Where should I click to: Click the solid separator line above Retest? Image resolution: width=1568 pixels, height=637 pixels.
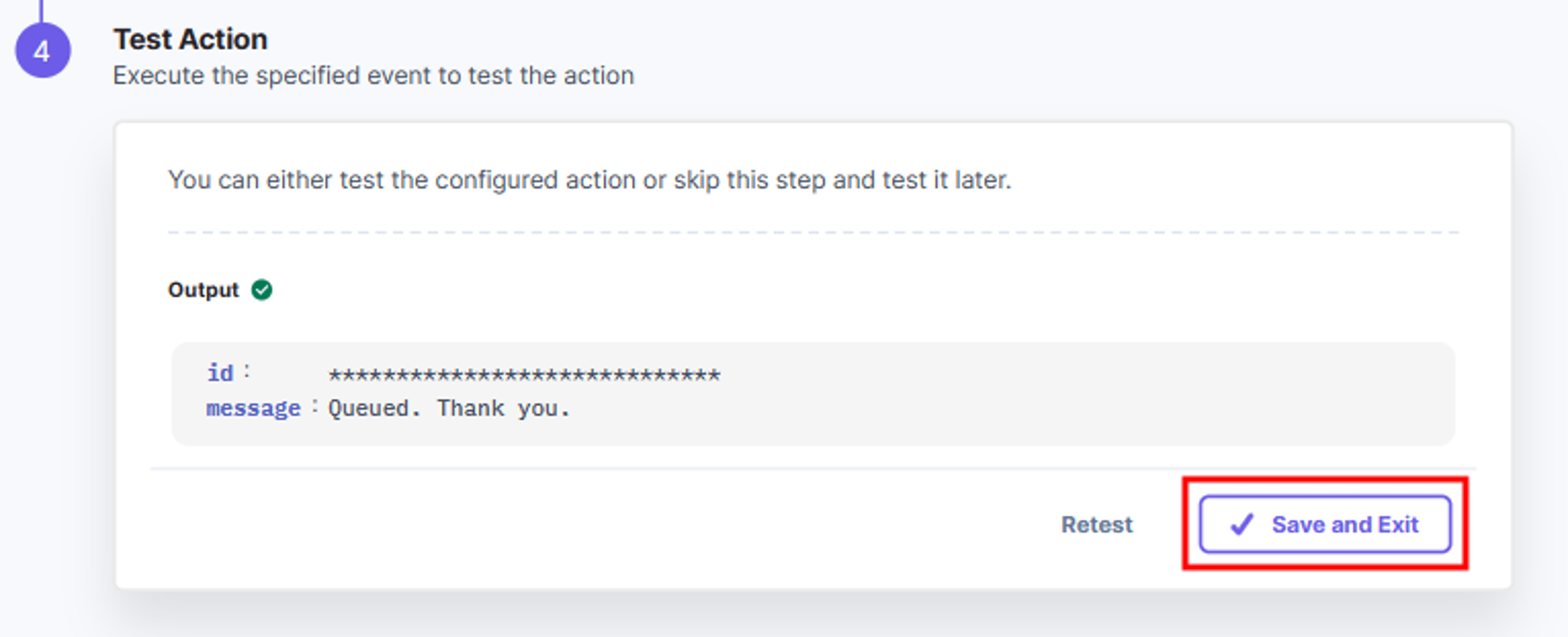pos(813,469)
